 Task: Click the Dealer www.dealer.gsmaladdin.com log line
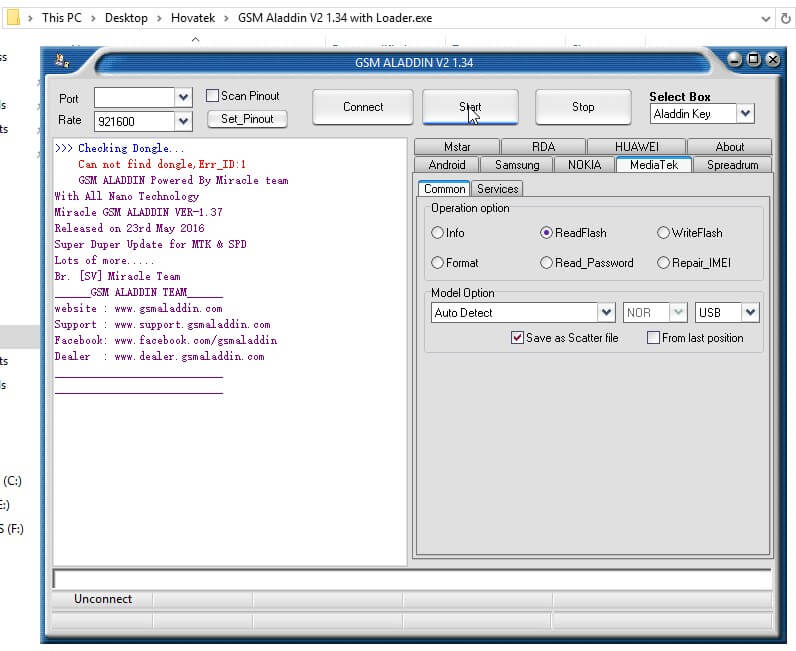pyautogui.click(x=159, y=356)
